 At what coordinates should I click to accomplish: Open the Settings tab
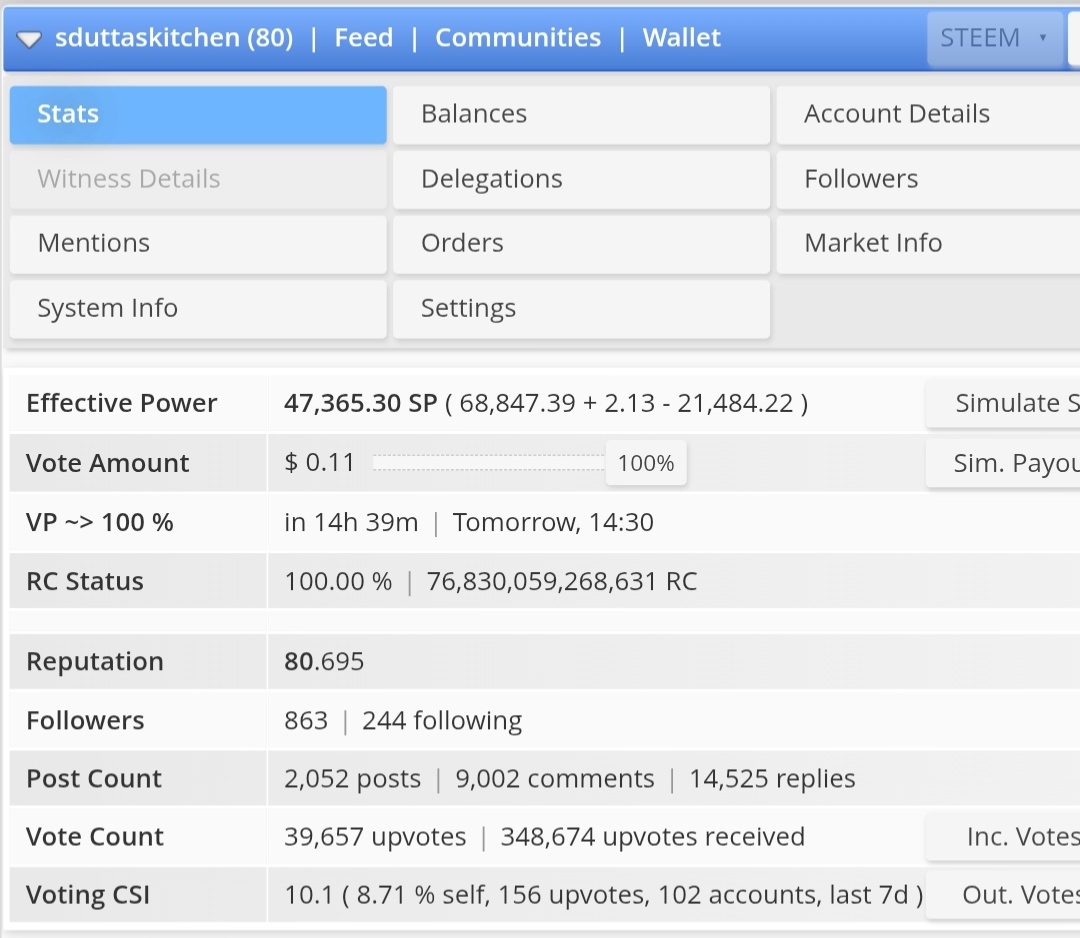(581, 309)
